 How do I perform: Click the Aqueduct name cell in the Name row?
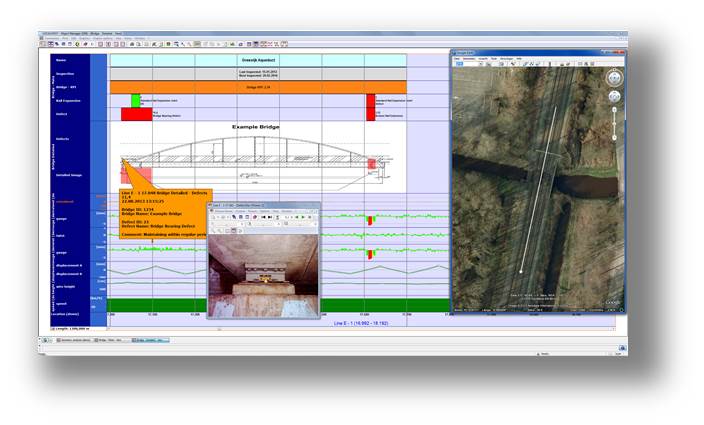[258, 60]
